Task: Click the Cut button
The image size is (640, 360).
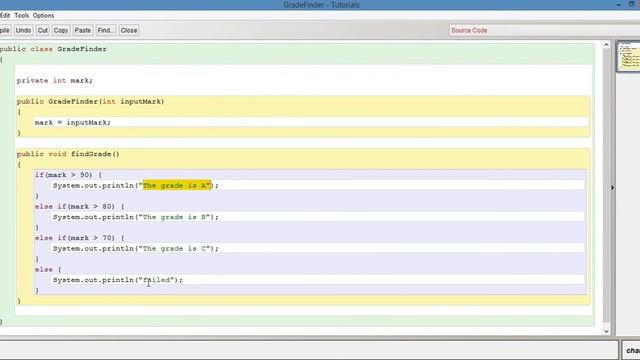Action: click(42, 30)
